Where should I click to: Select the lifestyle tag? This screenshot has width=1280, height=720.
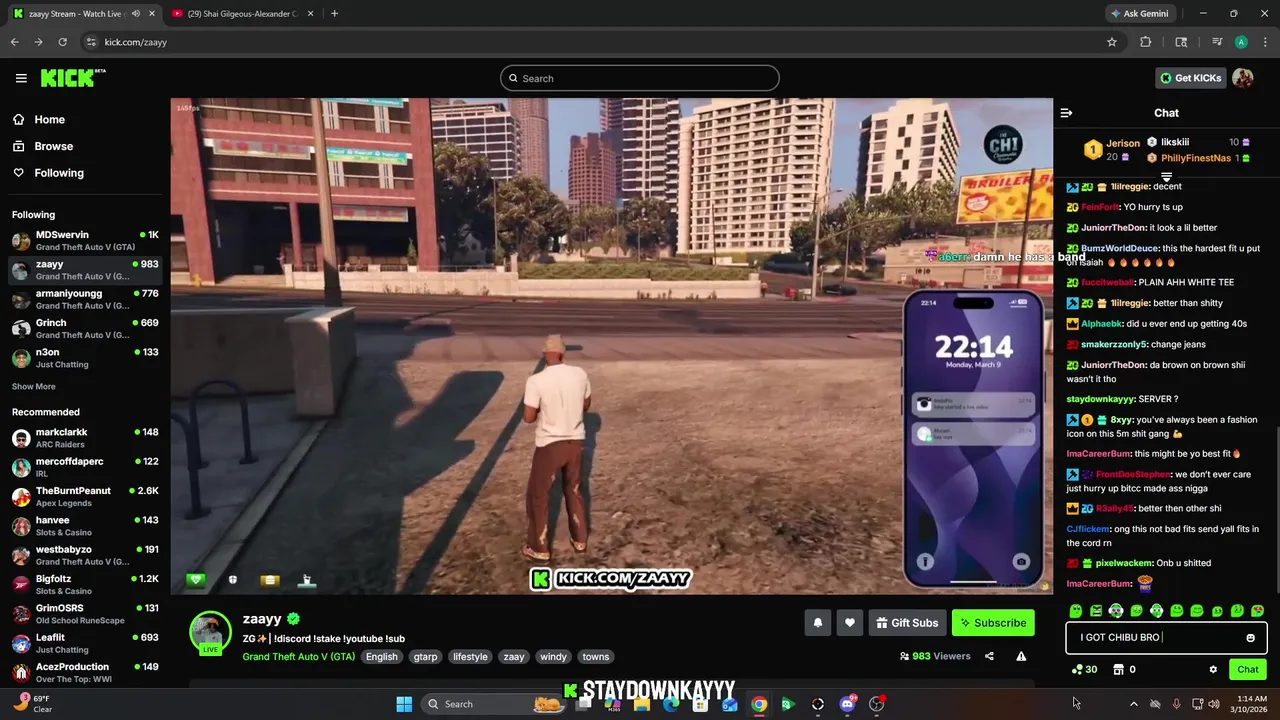(x=470, y=657)
